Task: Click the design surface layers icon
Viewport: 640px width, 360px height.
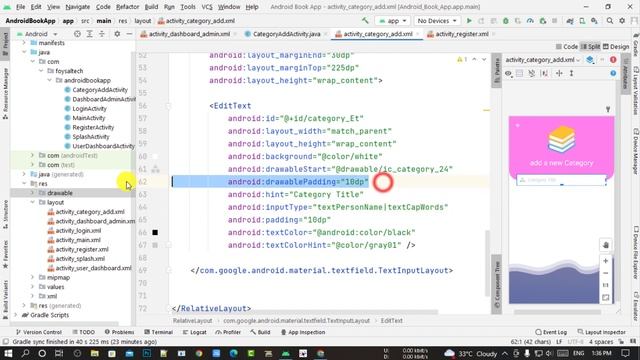Action: coord(590,60)
